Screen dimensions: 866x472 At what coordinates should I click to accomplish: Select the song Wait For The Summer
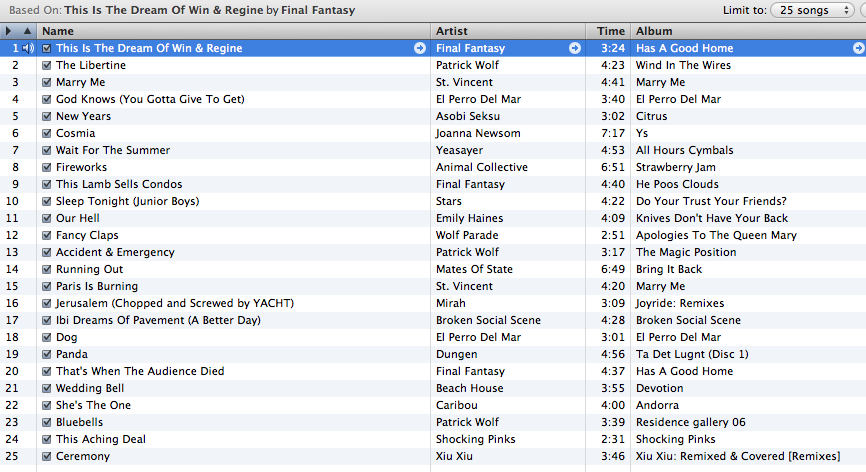click(113, 150)
